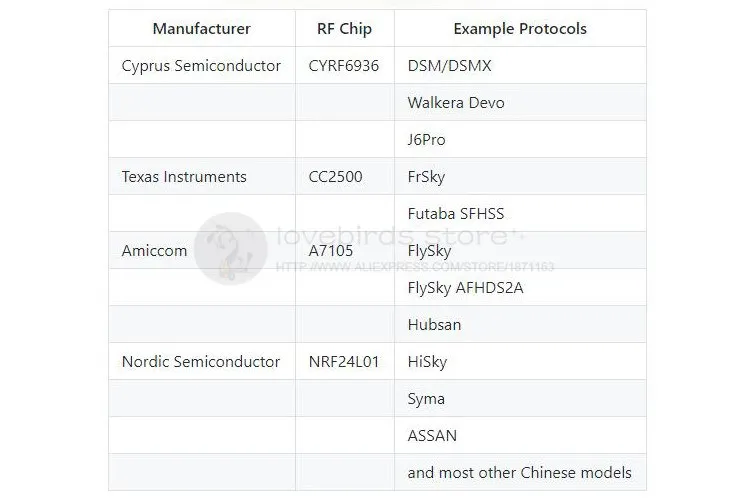Click the Amiccom manufacturer cell
Image resolution: width=750 pixels, height=499 pixels.
coord(201,250)
